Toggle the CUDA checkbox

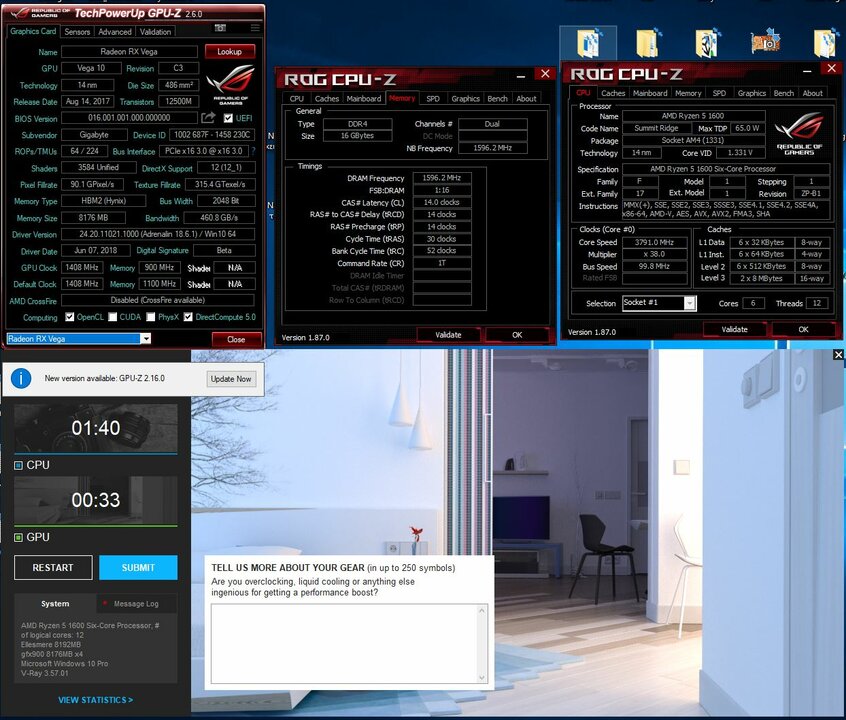tap(112, 317)
